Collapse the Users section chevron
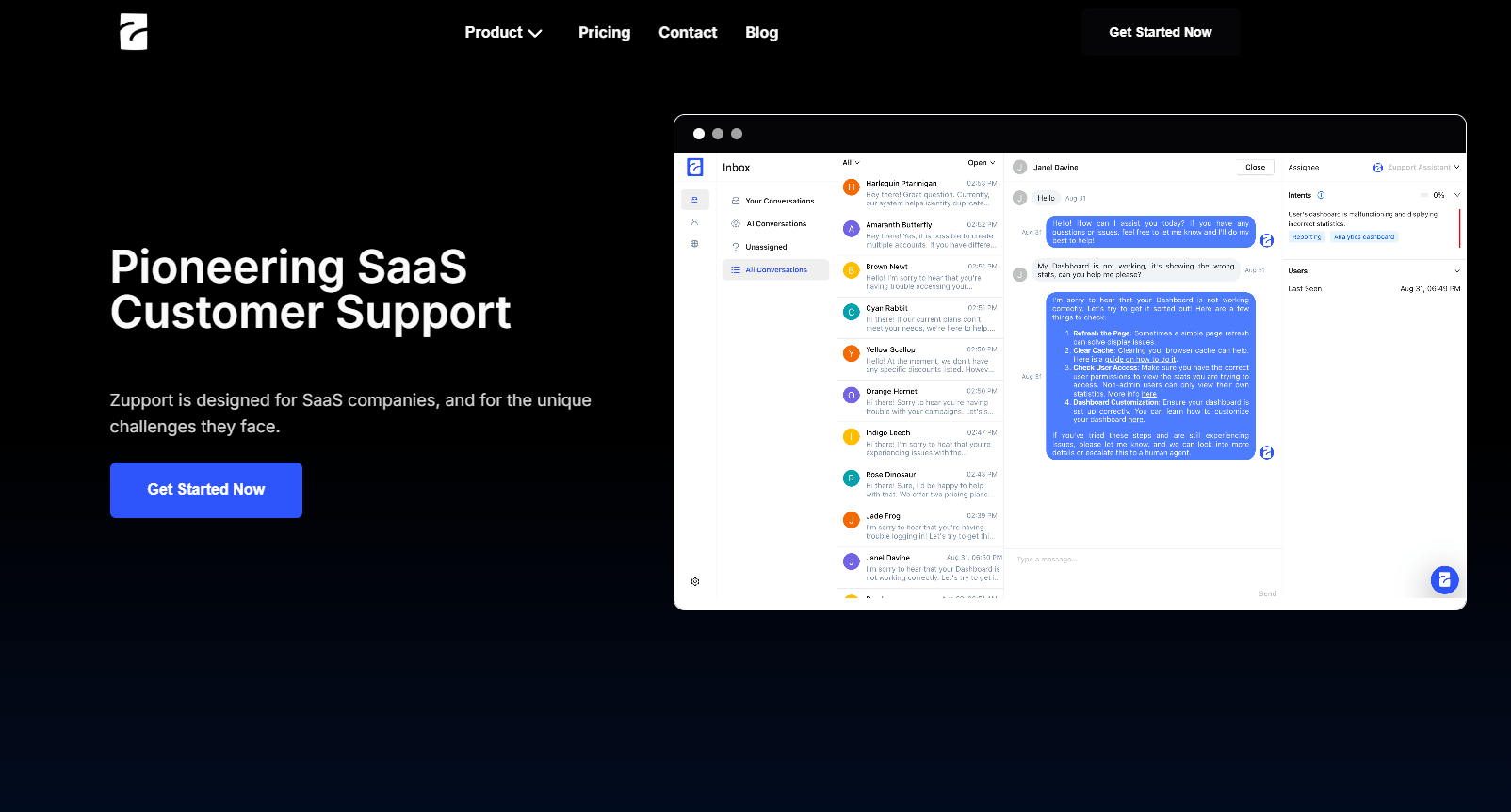This screenshot has width=1511, height=812. [1457, 270]
